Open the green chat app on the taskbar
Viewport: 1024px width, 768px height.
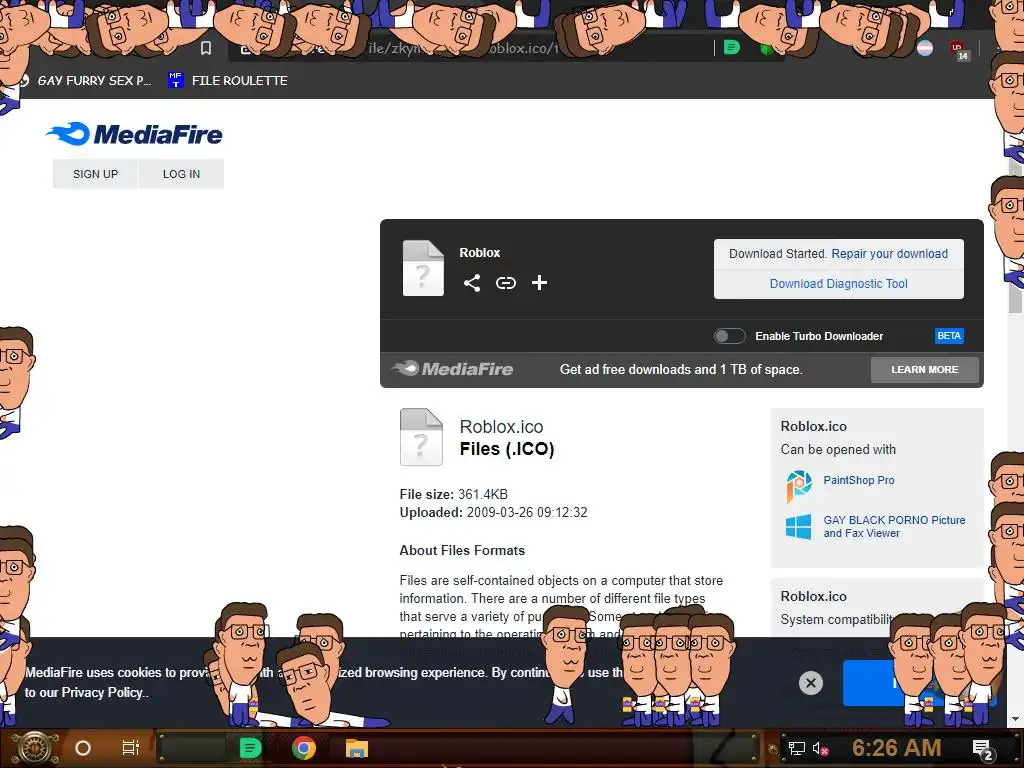[250, 748]
